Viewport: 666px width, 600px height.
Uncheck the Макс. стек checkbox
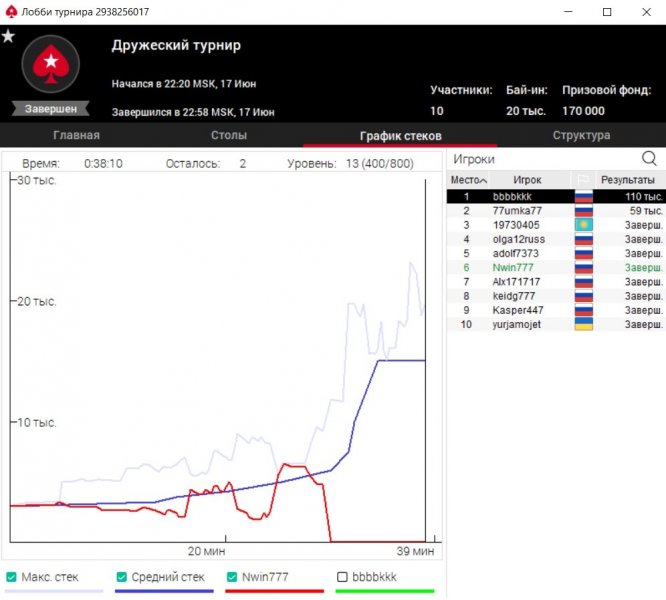pos(11,577)
